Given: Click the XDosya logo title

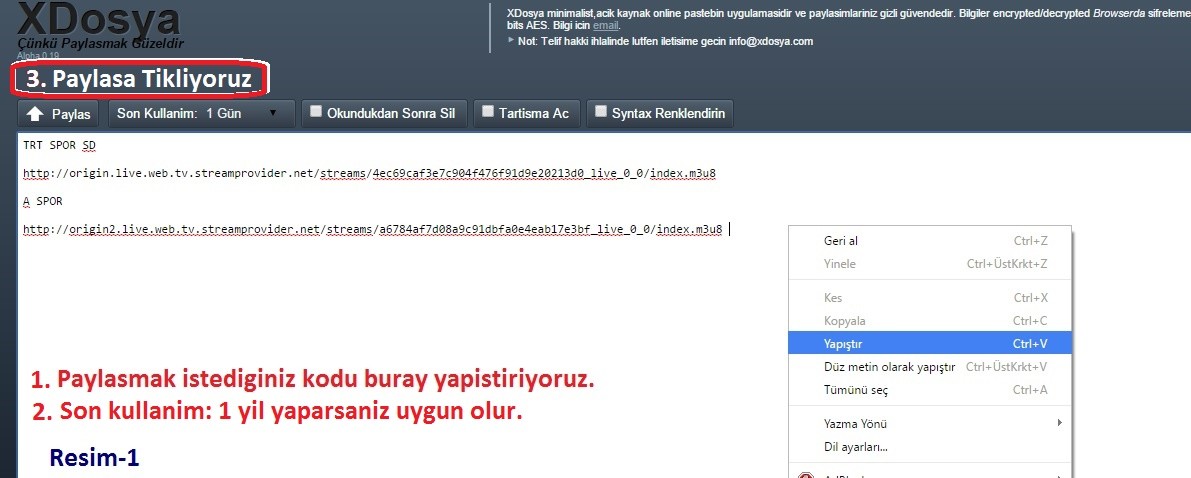Looking at the screenshot, I should [x=98, y=20].
